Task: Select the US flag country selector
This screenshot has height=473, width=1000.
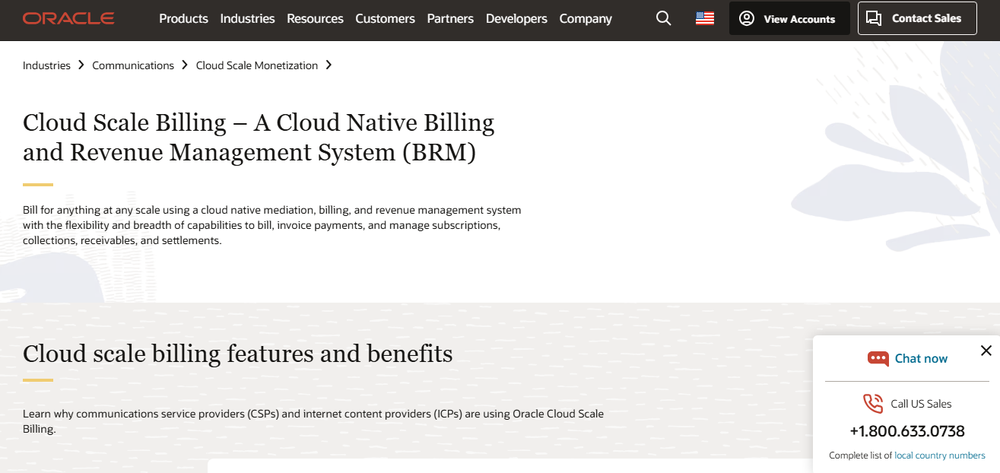Action: click(x=705, y=18)
